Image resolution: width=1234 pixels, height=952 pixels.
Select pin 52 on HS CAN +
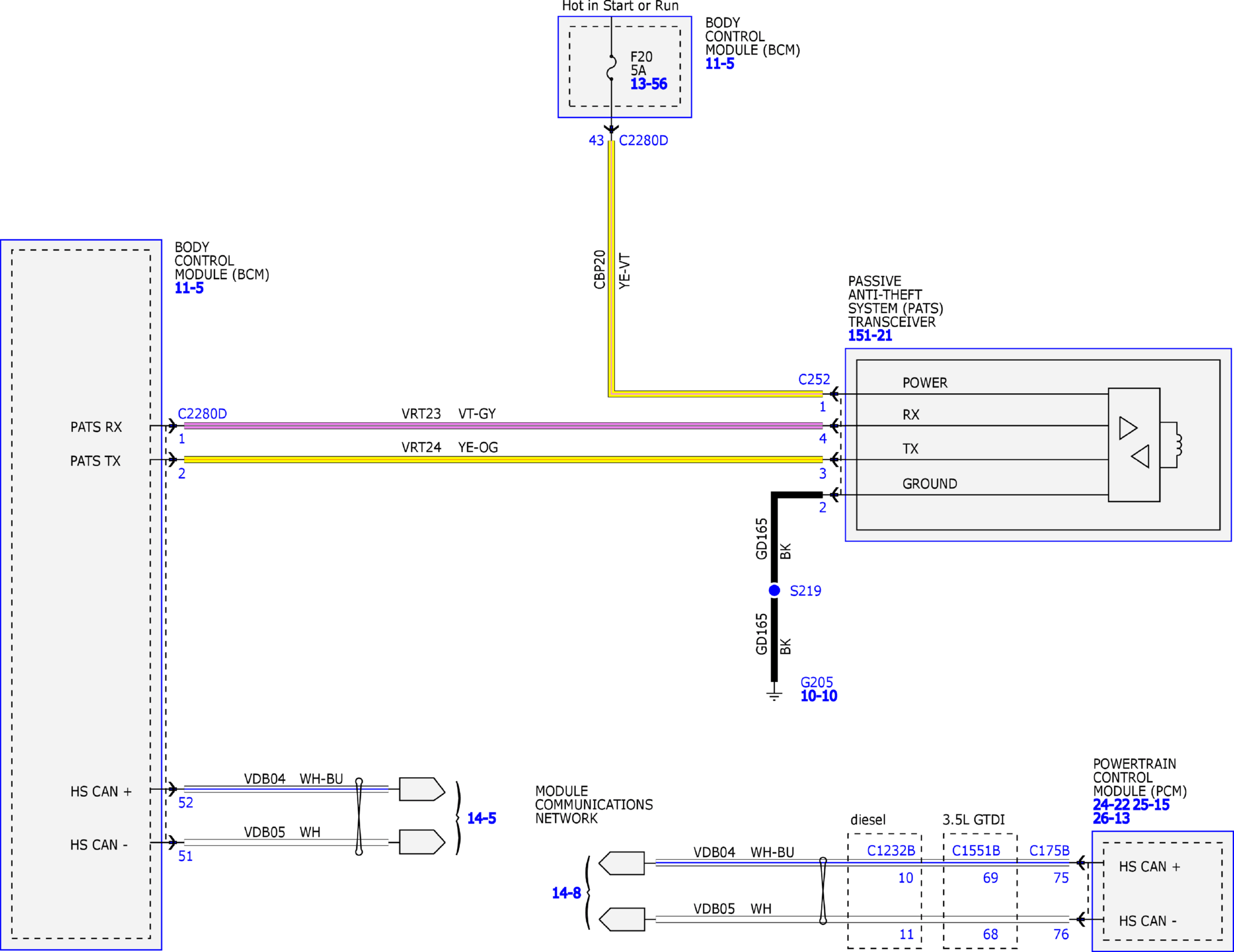[x=185, y=803]
